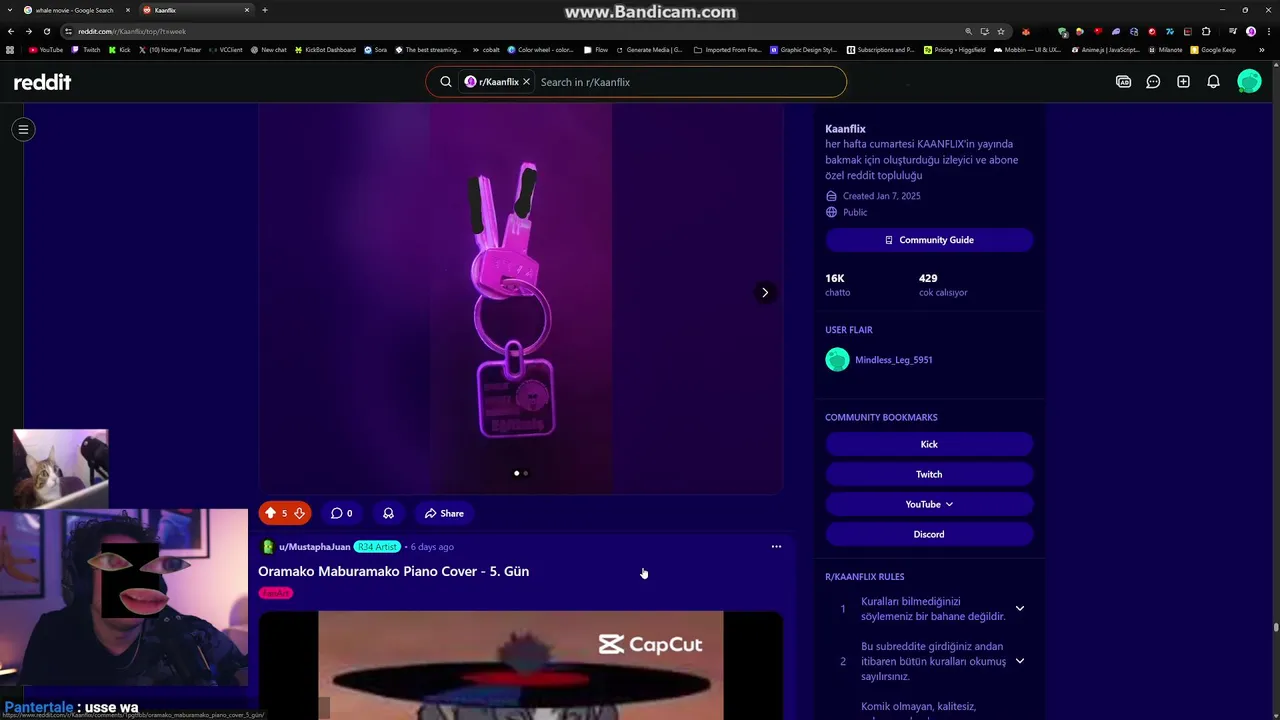Viewport: 1280px width, 720px height.
Task: Expand rule 2 Bu subreddite girdiğiniz chevron
Action: click(1020, 661)
